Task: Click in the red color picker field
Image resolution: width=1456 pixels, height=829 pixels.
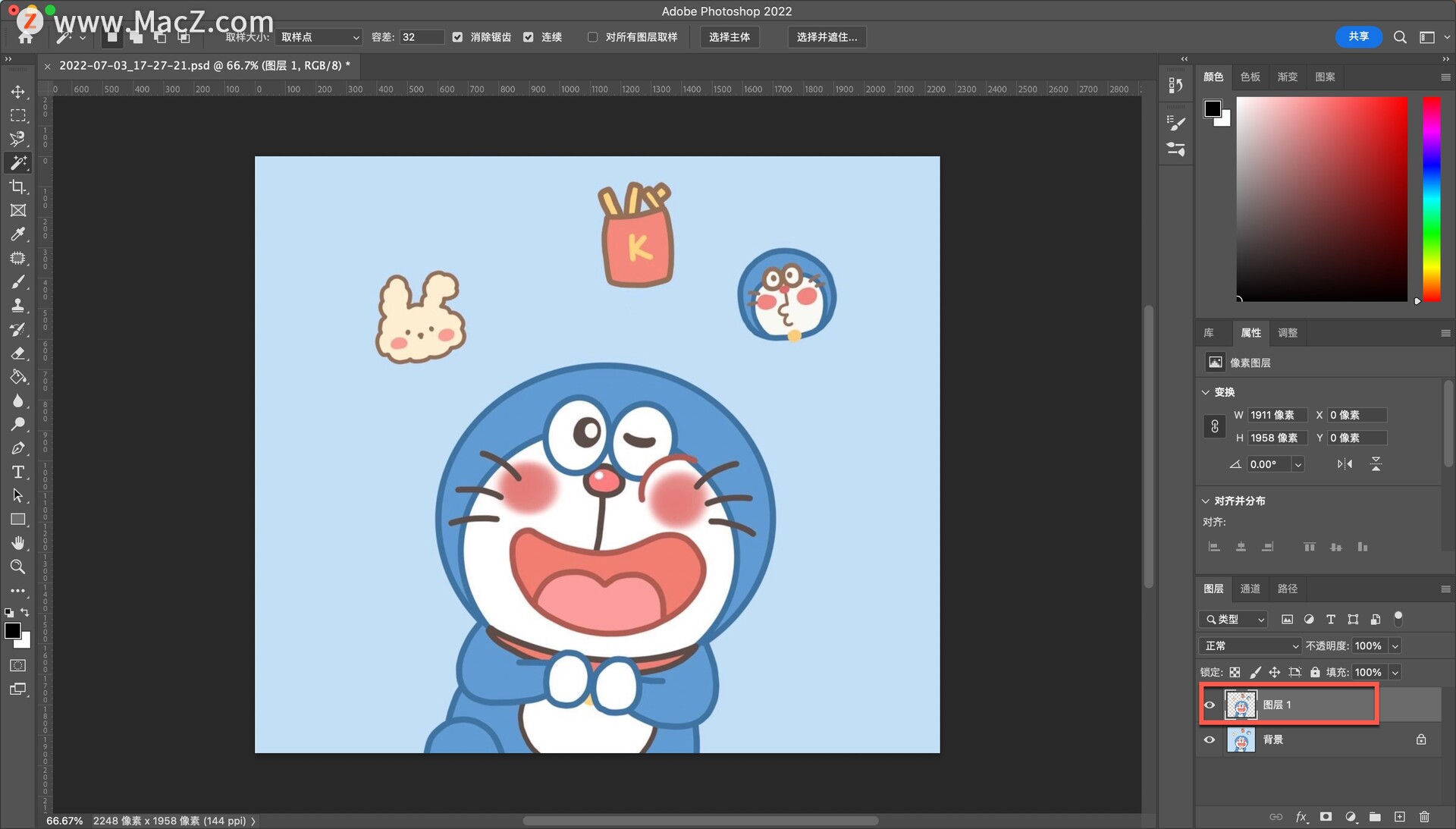Action: 1322,199
